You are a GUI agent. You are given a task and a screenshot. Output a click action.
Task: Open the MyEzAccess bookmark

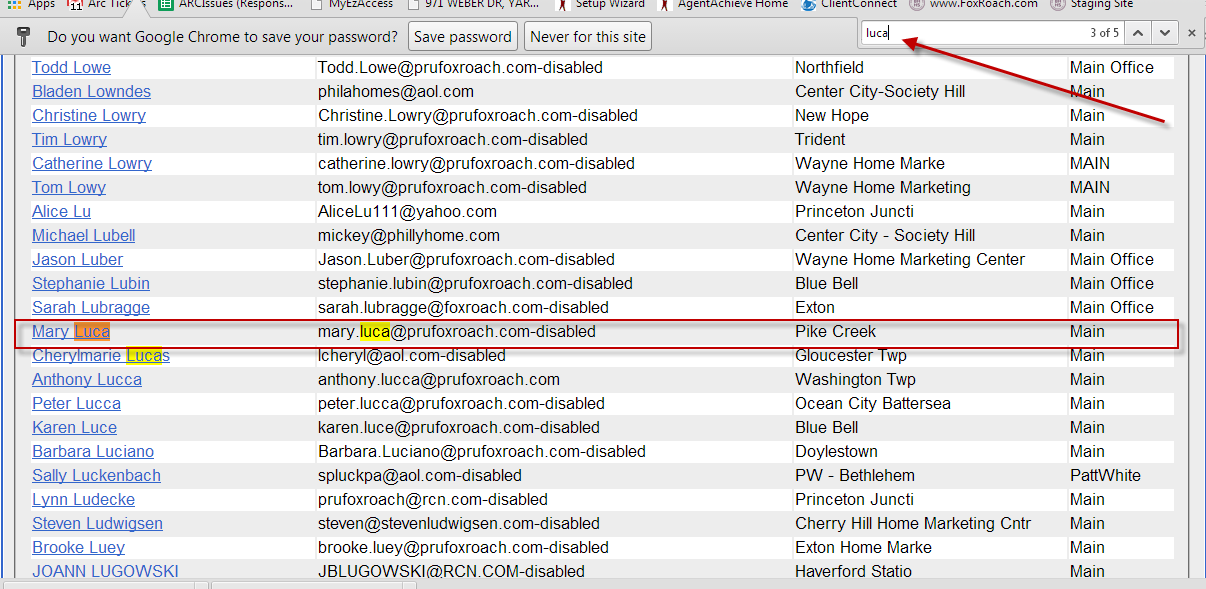[351, 4]
